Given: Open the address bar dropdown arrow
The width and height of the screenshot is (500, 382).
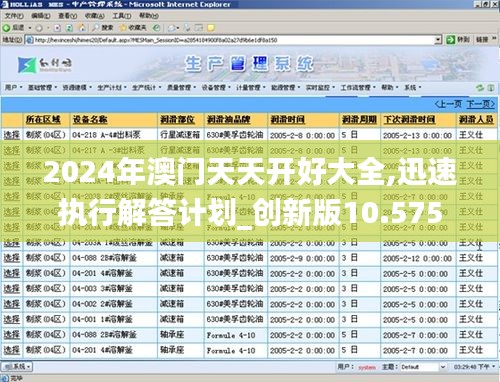Looking at the screenshot, I should pos(438,40).
